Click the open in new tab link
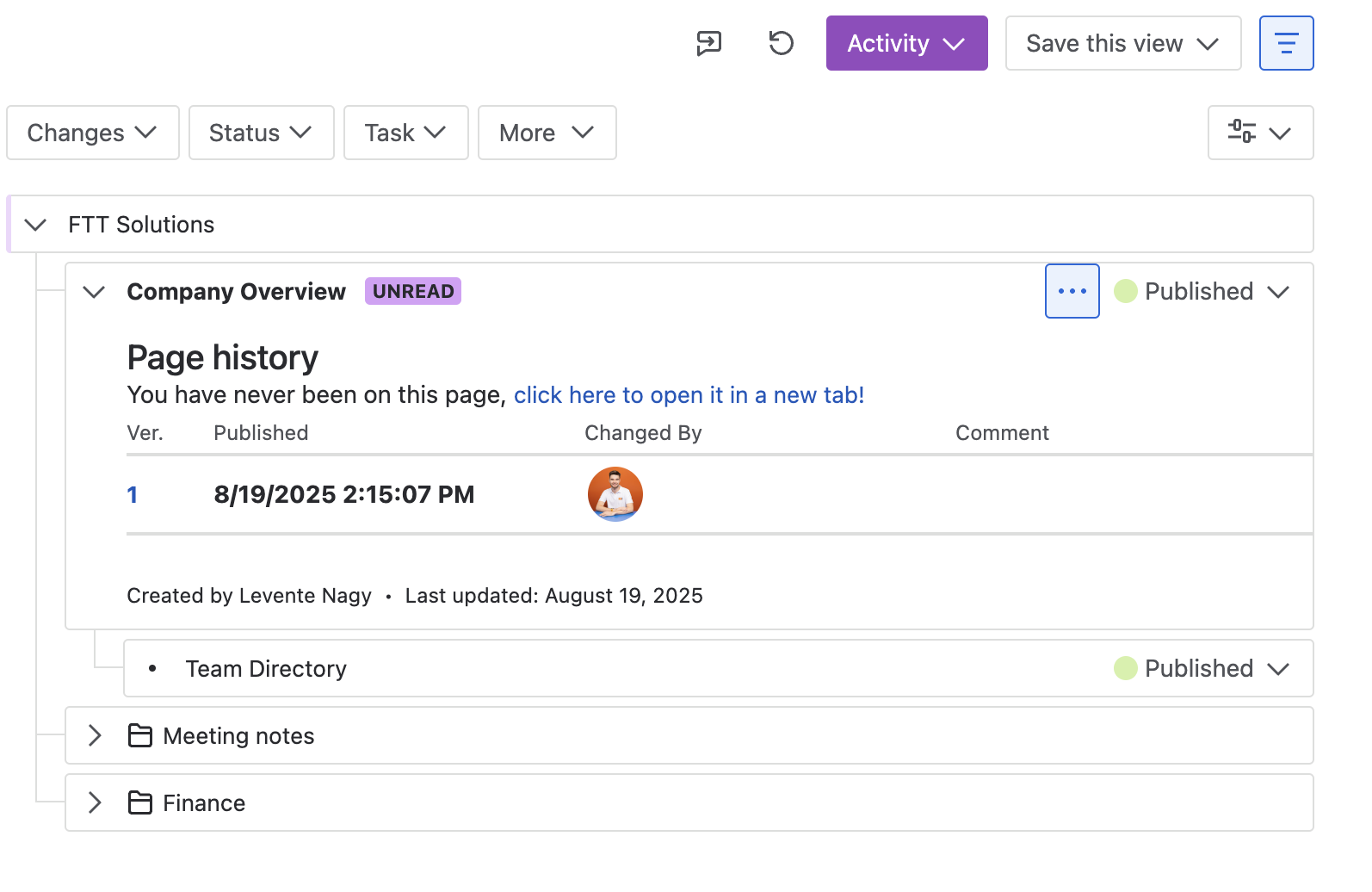Screen dimensions: 1372x892 pyautogui.click(x=689, y=395)
